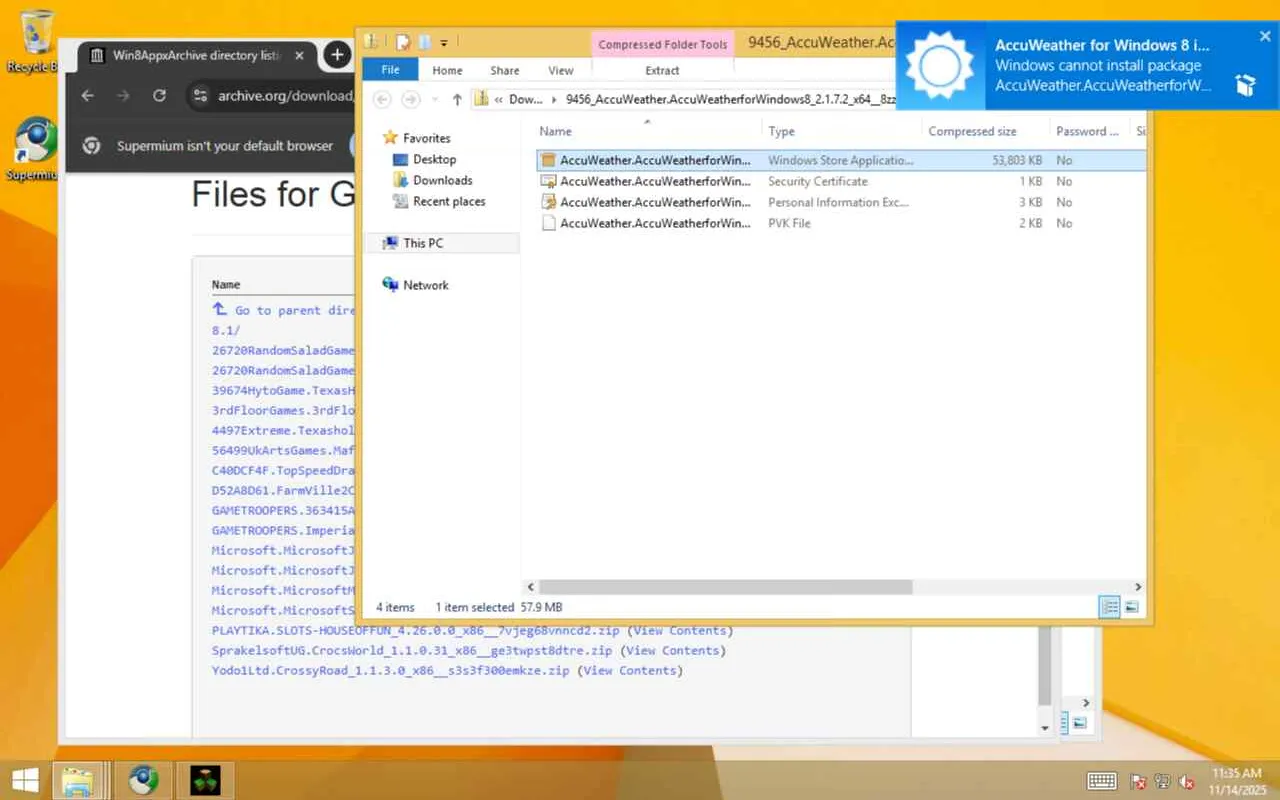Click the browser forward arrow

pos(123,96)
